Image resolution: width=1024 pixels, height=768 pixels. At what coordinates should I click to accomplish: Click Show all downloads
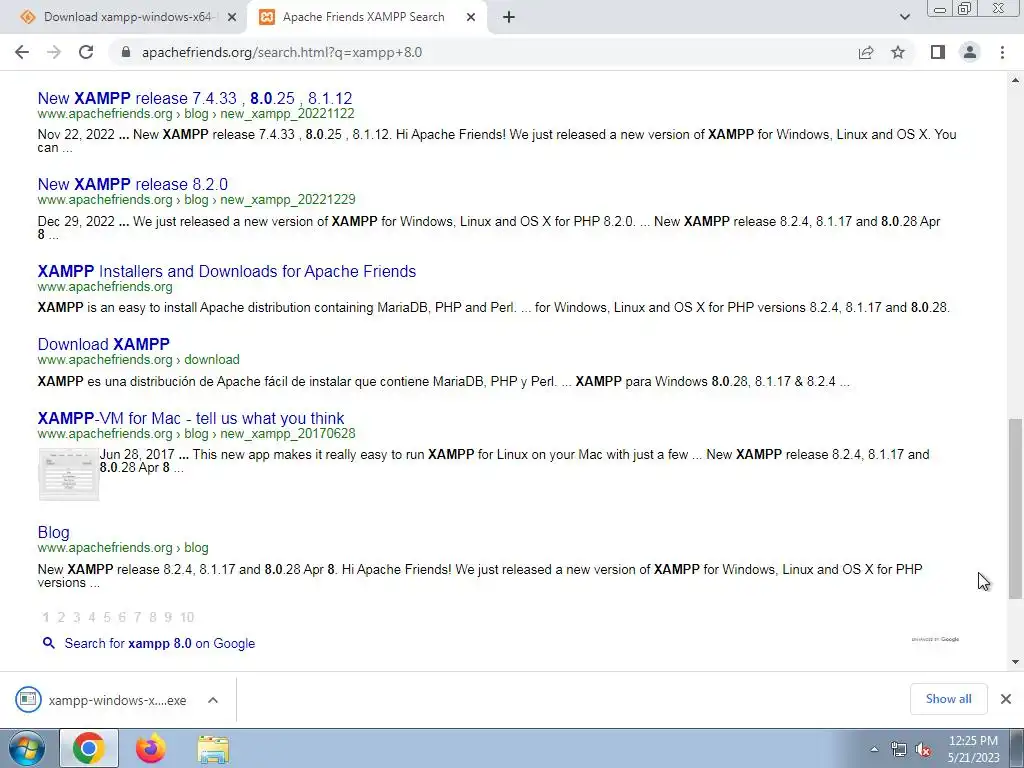coord(948,699)
